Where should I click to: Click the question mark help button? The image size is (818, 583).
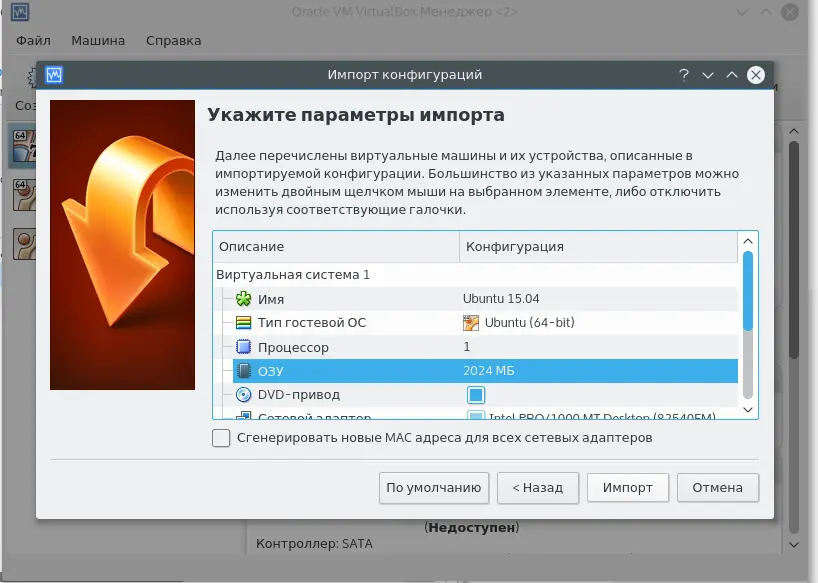(684, 75)
